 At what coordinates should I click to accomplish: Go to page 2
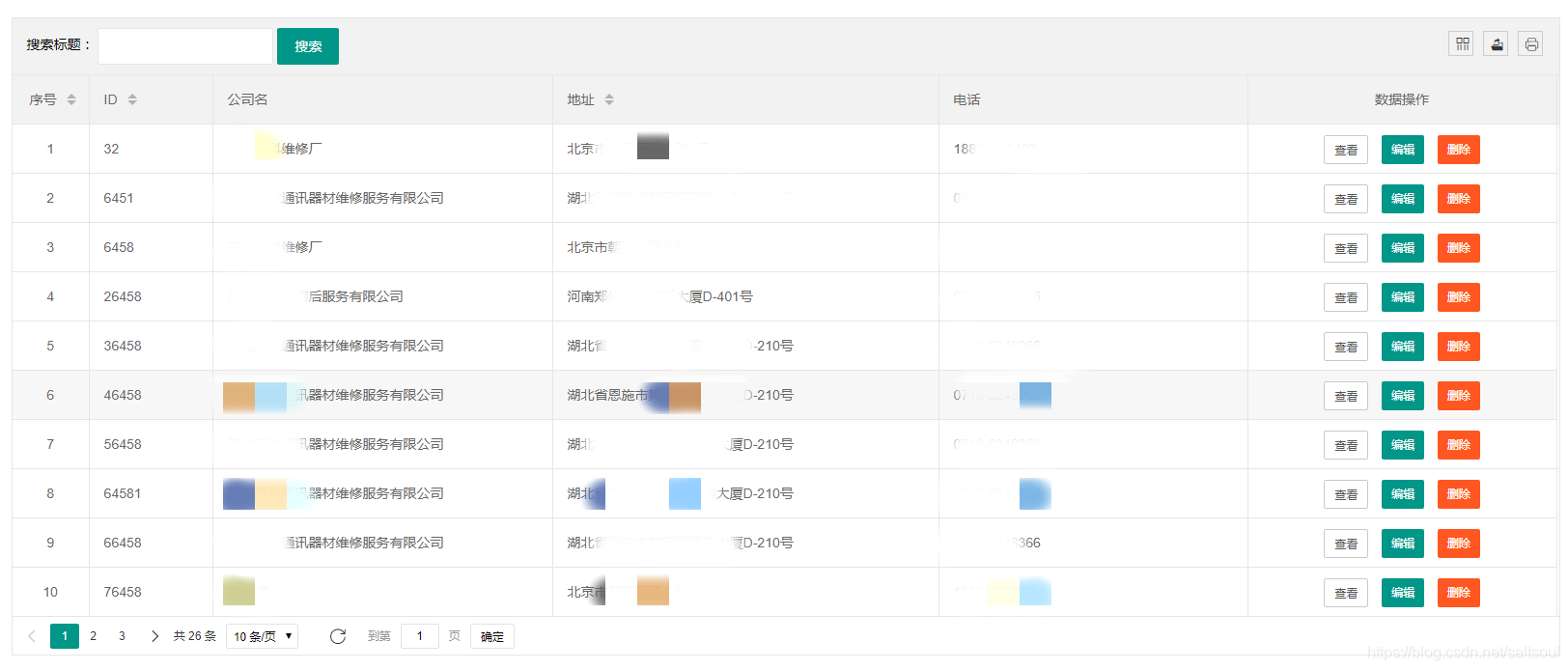point(93,636)
